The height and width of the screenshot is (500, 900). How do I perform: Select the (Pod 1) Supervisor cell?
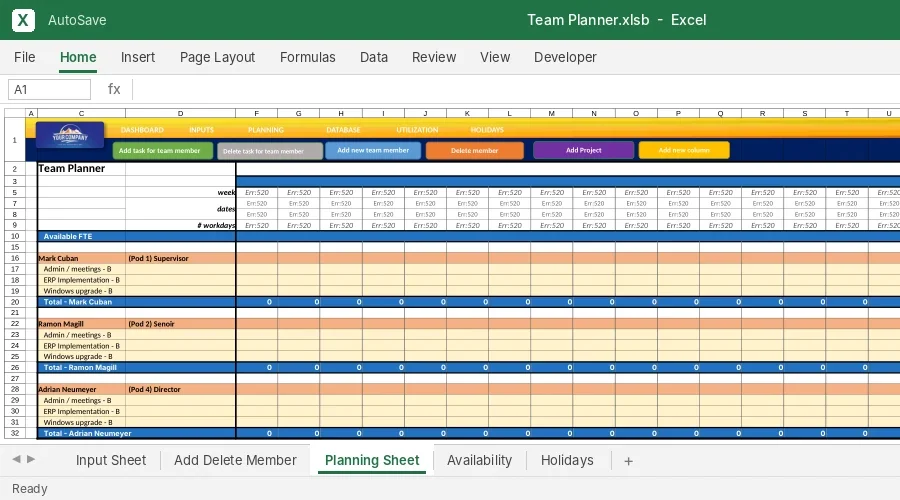click(x=180, y=258)
